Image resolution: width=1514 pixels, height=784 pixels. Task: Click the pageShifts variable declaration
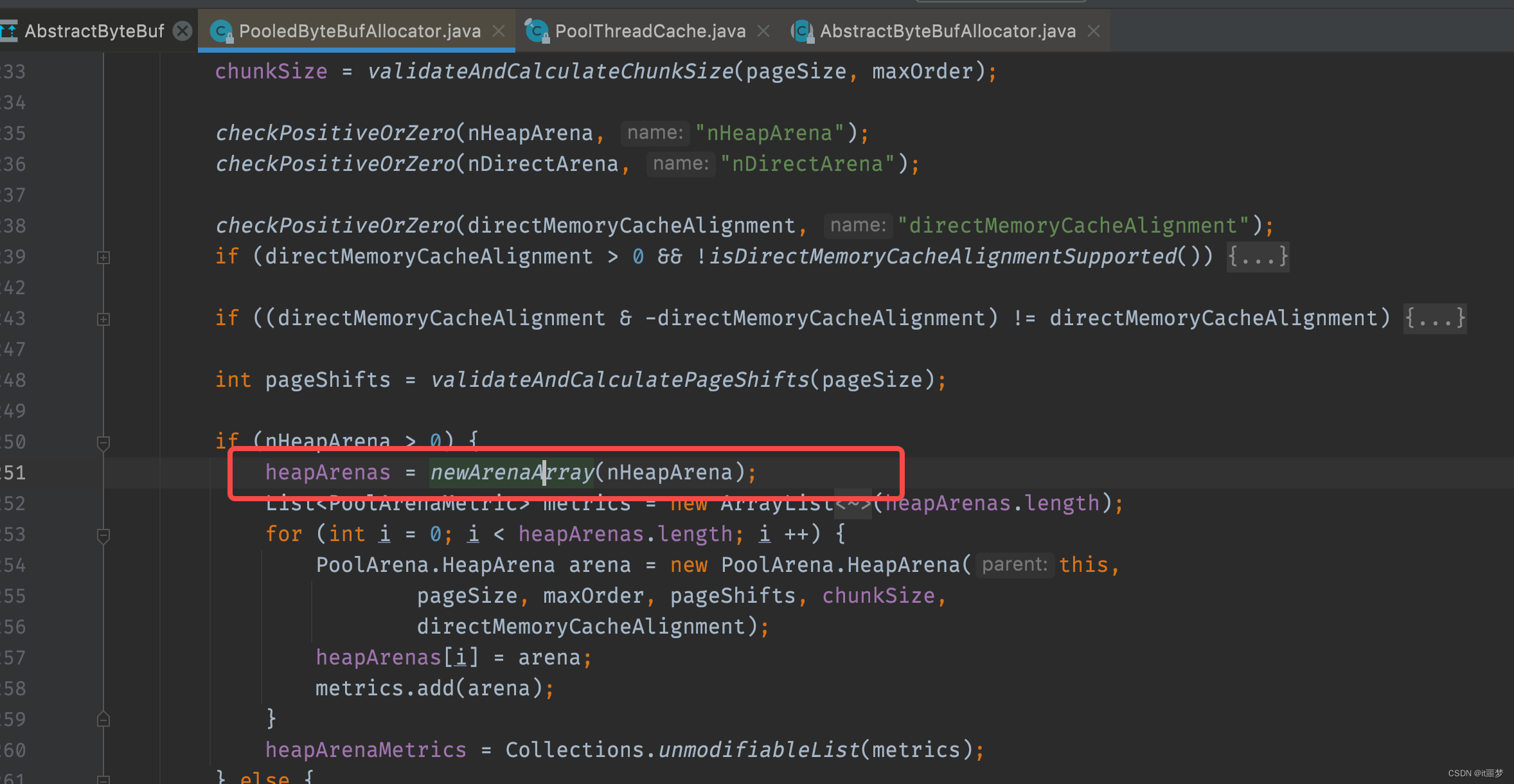coord(328,380)
